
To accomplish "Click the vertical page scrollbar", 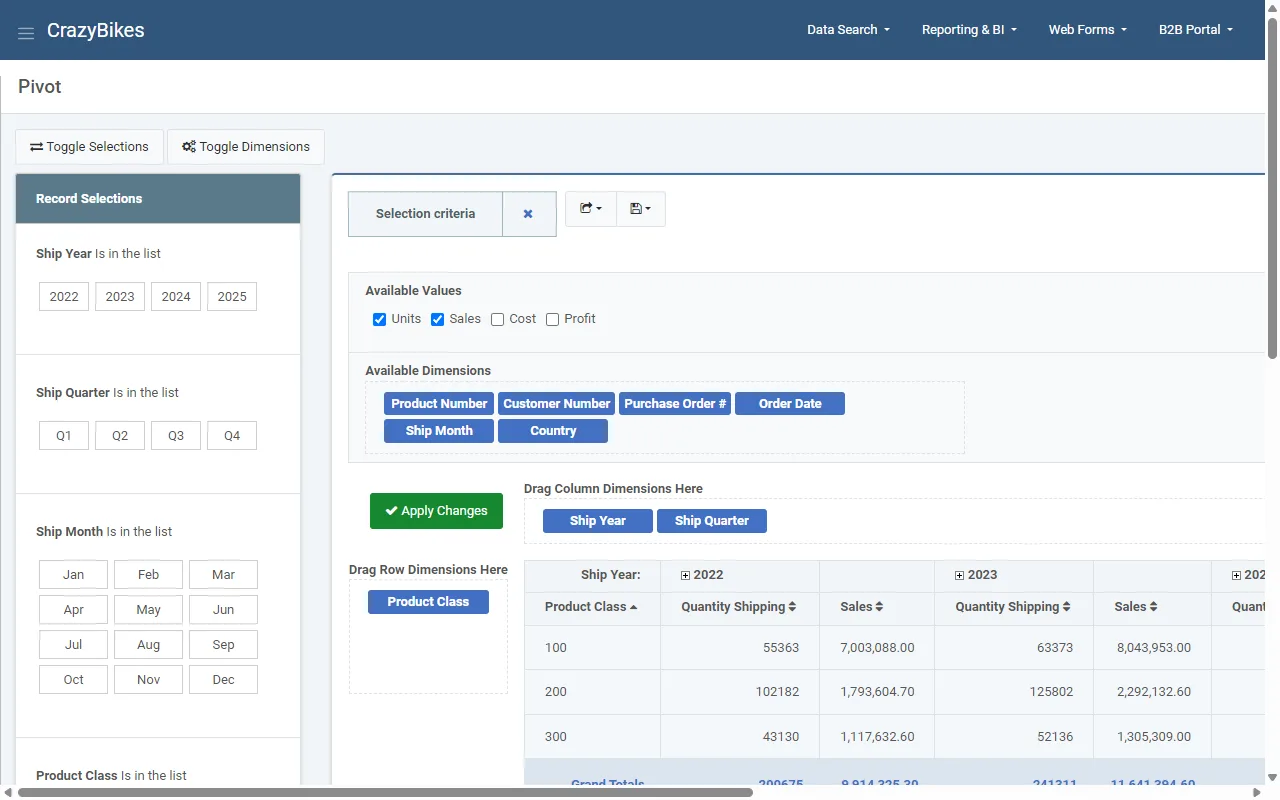I will (1272, 190).
